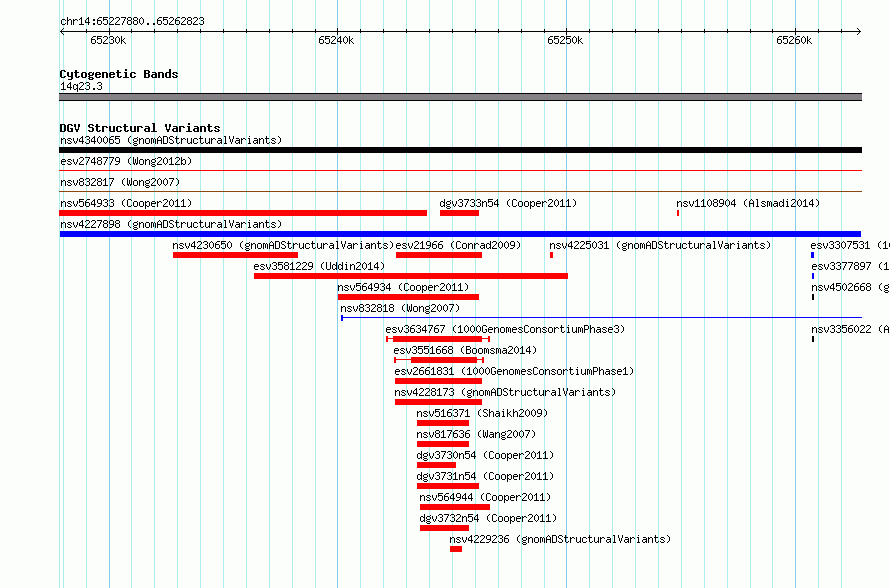Click nsv4229236 gnomAD variant label

[560, 539]
